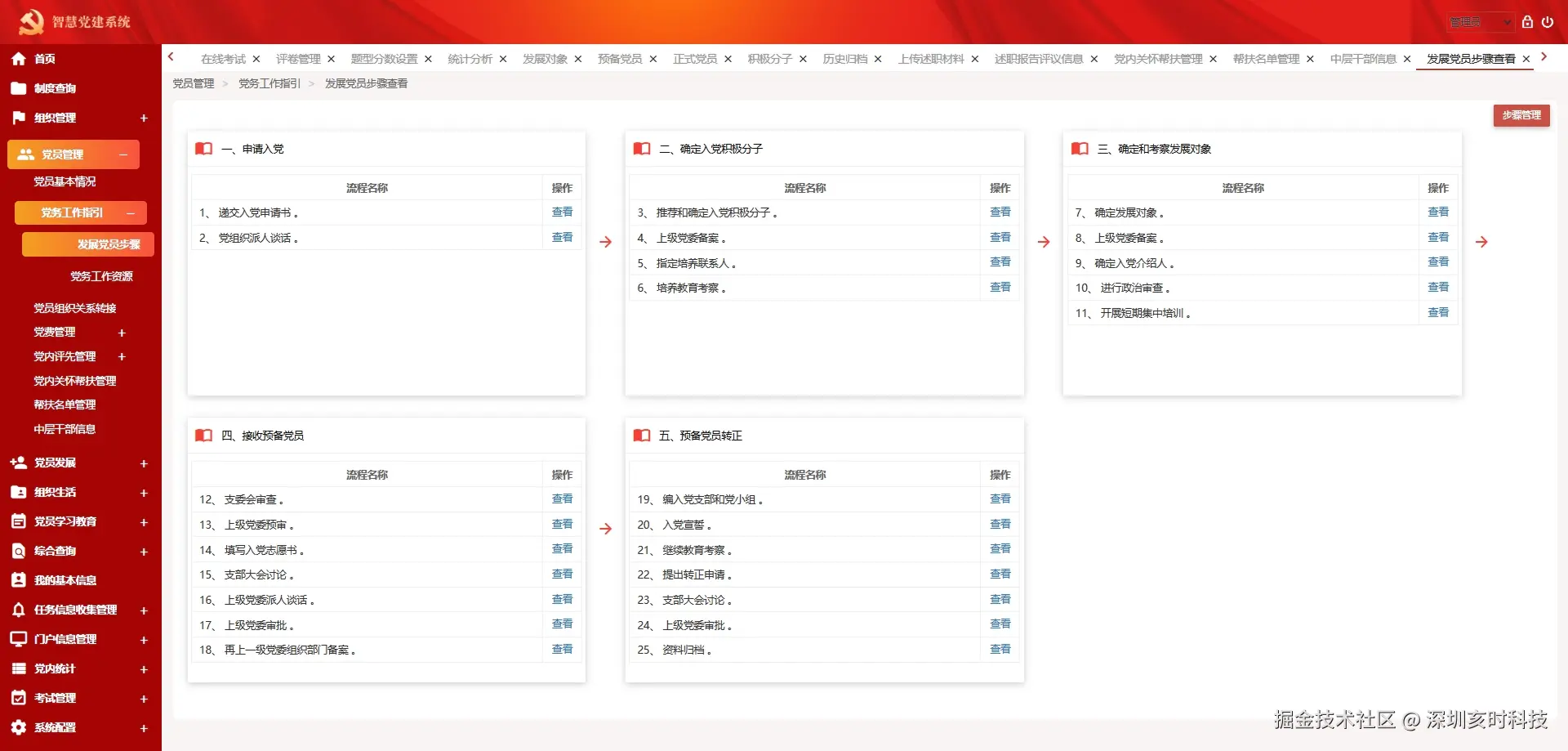Click the lock icon in the header
Image resolution: width=1568 pixels, height=751 pixels.
(x=1527, y=22)
